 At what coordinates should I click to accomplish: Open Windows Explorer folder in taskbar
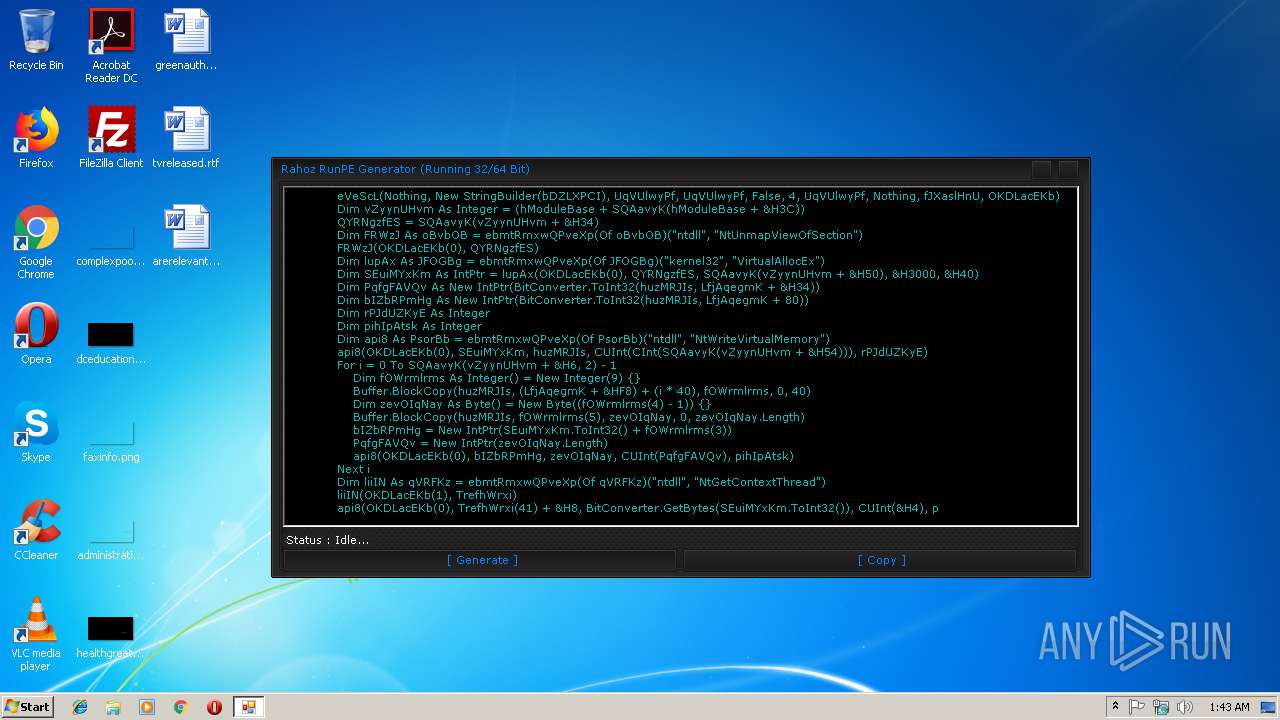113,707
